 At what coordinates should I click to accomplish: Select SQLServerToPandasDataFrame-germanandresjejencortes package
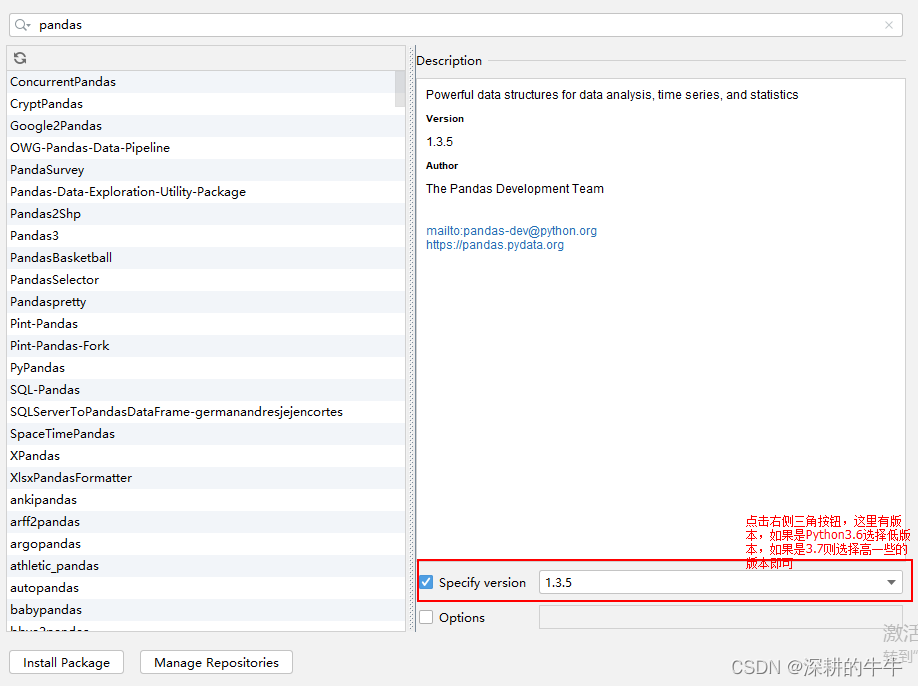coord(206,412)
